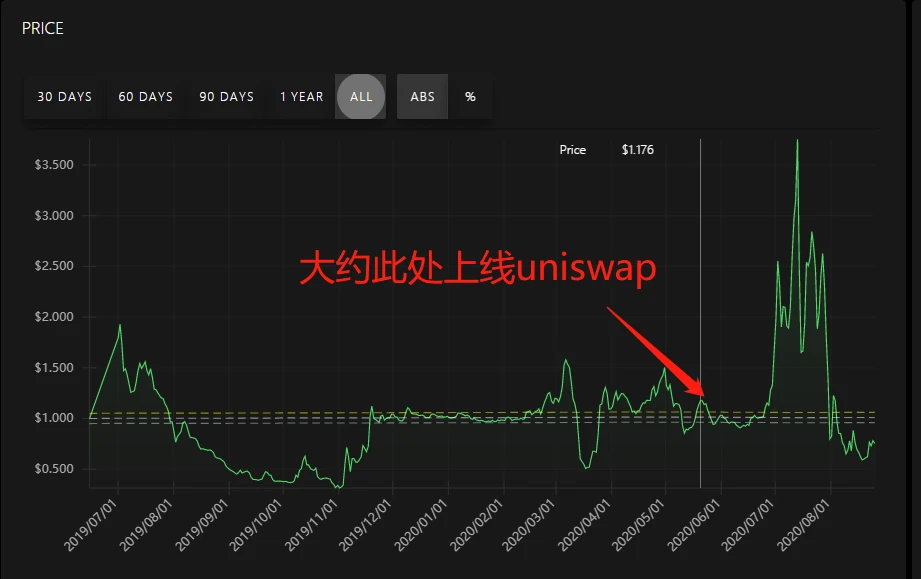The height and width of the screenshot is (579, 921).
Task: Select the ALL time range button
Action: point(361,97)
